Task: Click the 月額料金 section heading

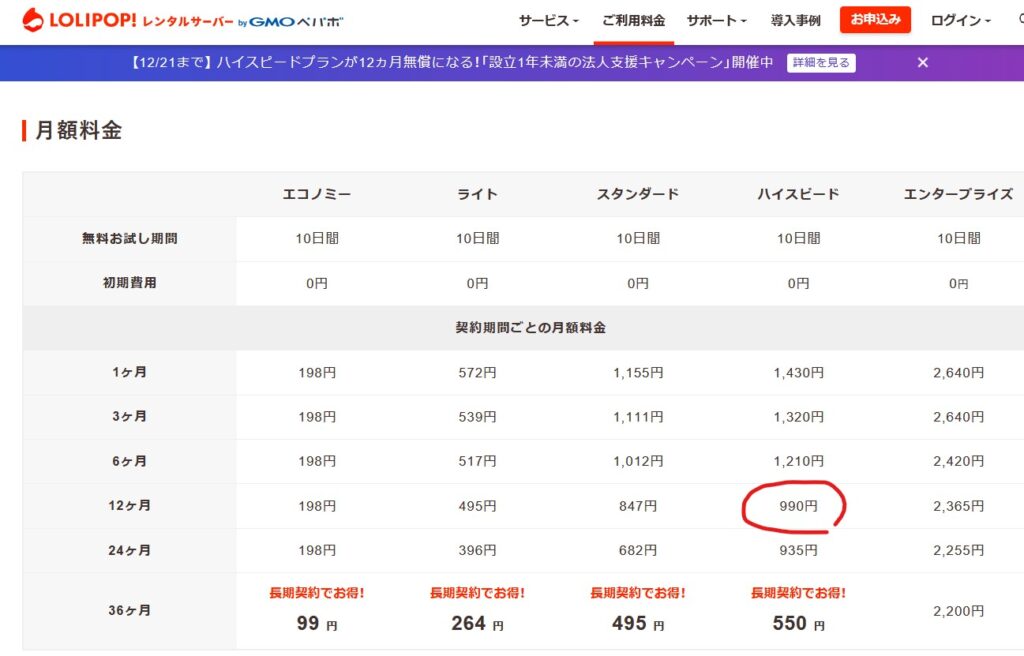Action: tap(78, 130)
